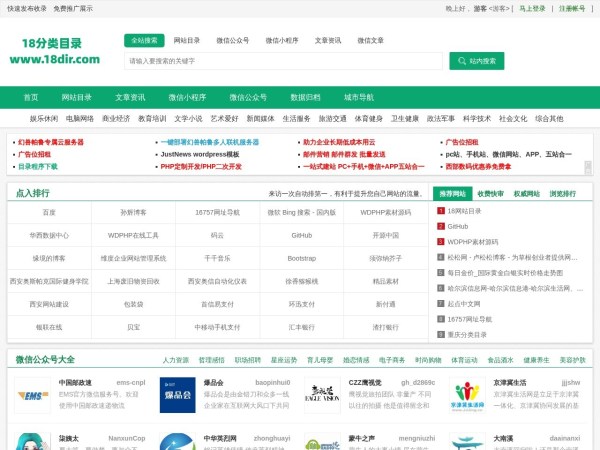
Task: Open the 科学技术 category
Action: click(477, 119)
